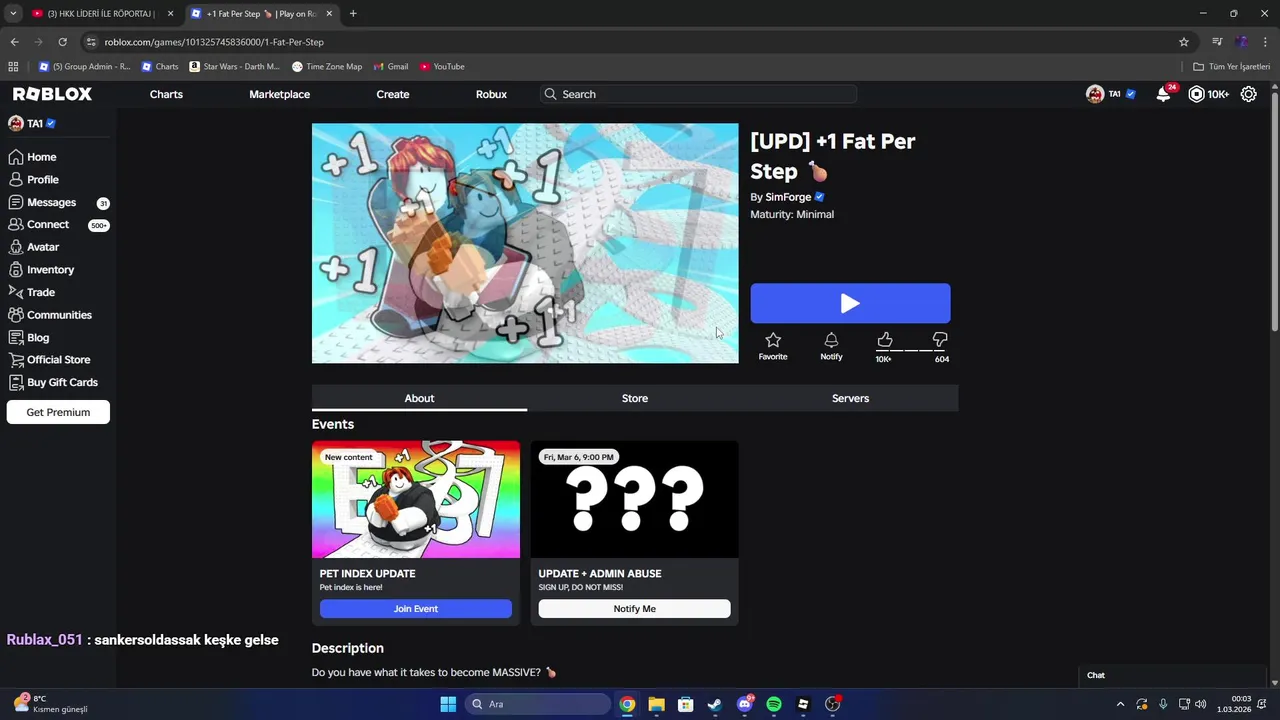Open File Explorer from the taskbar

coord(656,704)
